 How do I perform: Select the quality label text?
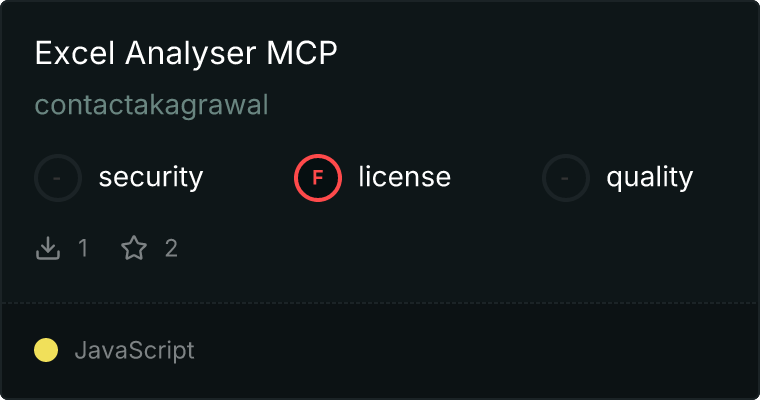pos(649,178)
